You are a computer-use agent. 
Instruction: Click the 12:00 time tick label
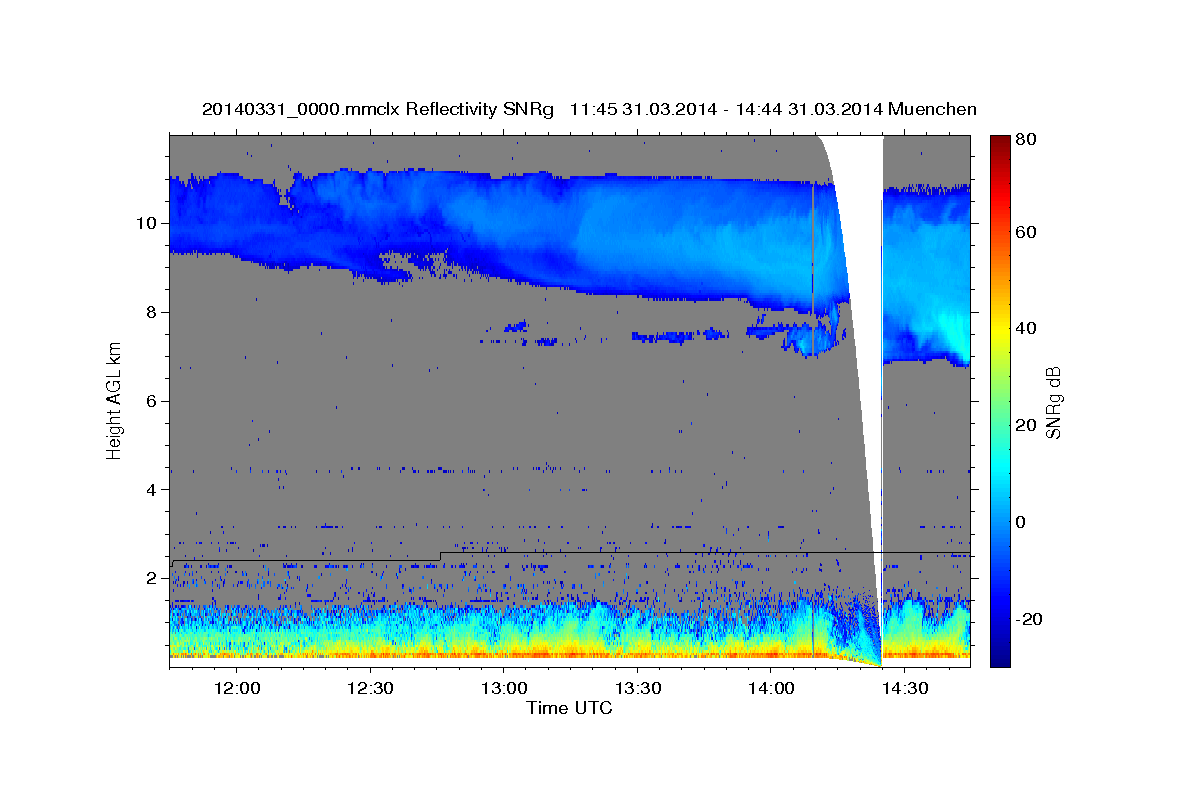click(237, 688)
